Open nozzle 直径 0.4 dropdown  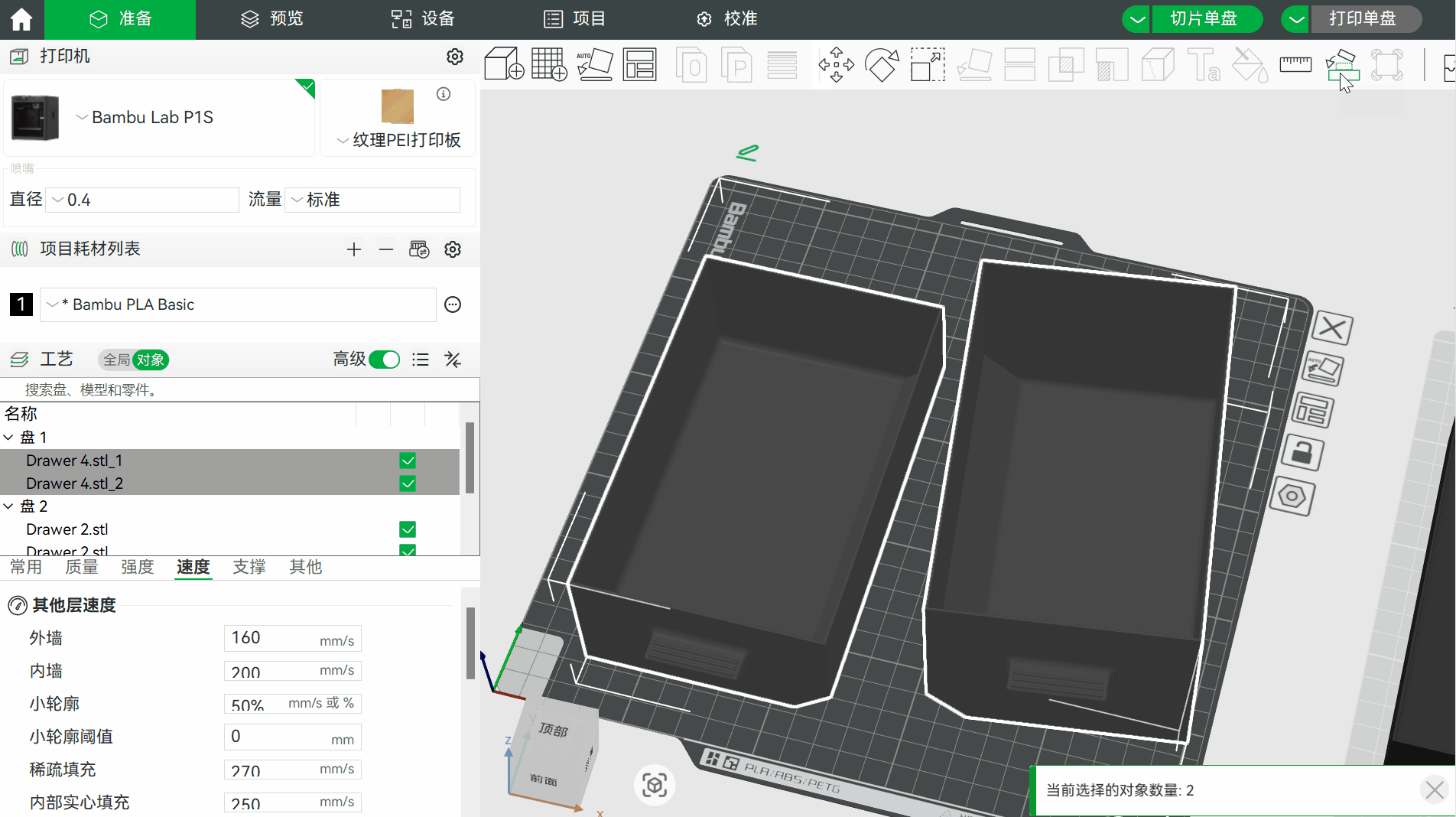coord(142,200)
